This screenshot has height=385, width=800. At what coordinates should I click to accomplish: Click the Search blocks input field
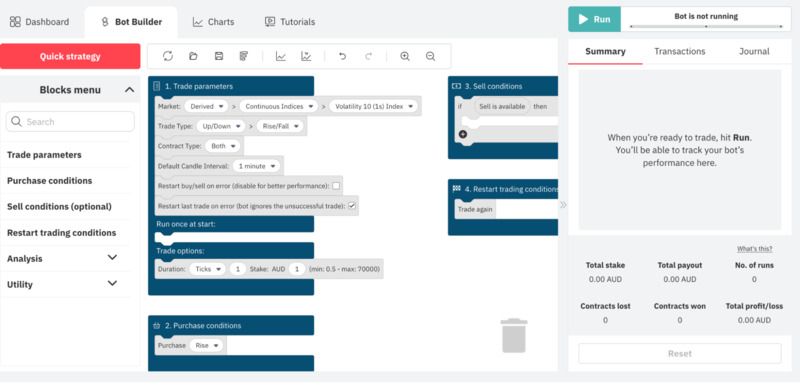pos(70,121)
